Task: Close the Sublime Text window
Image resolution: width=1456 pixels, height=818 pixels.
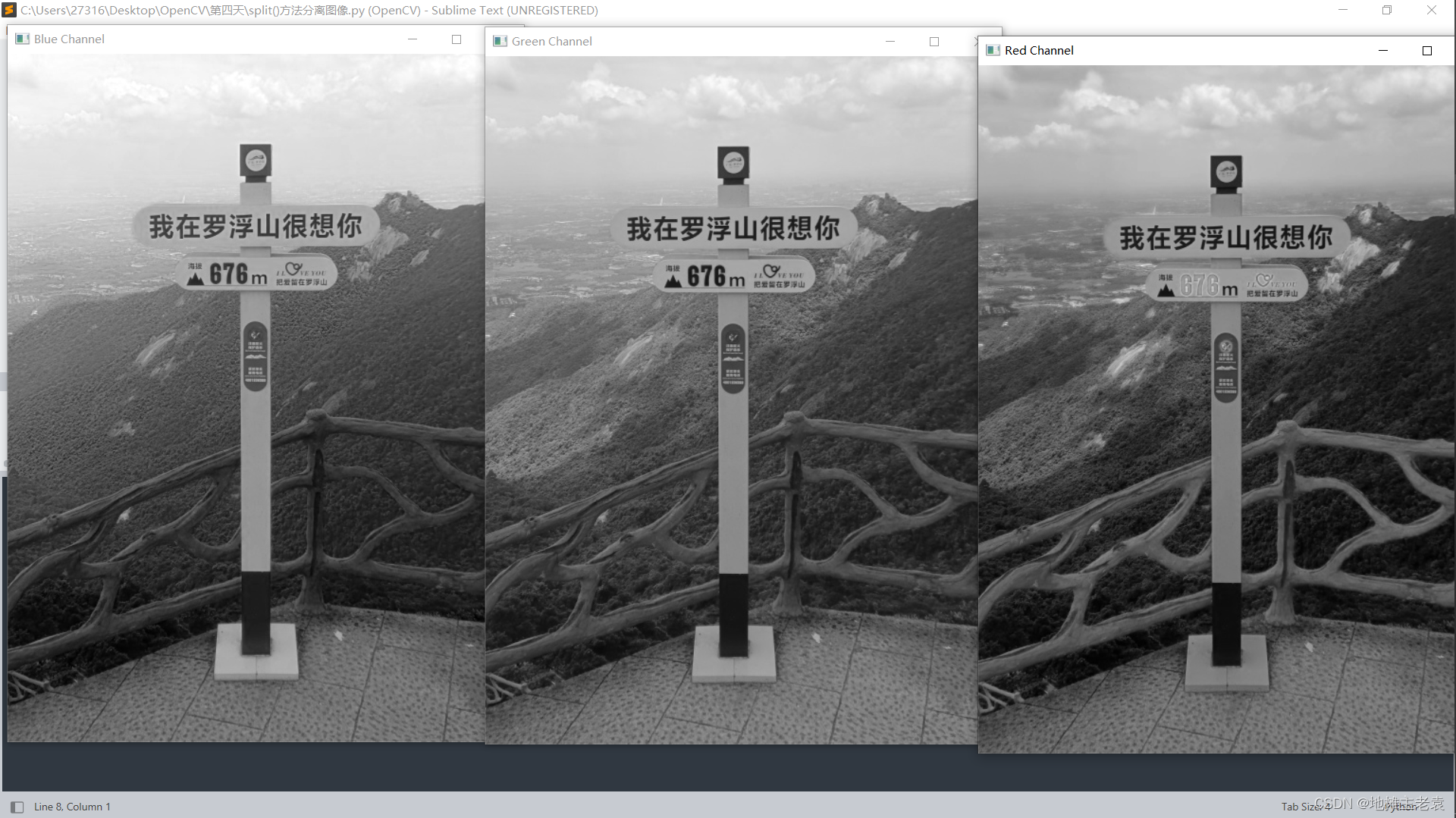Action: click(x=1432, y=10)
